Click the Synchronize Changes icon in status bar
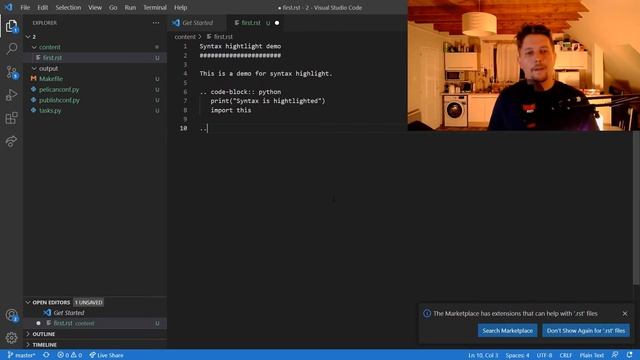Screen dimensions: 640x360 click(46, 355)
